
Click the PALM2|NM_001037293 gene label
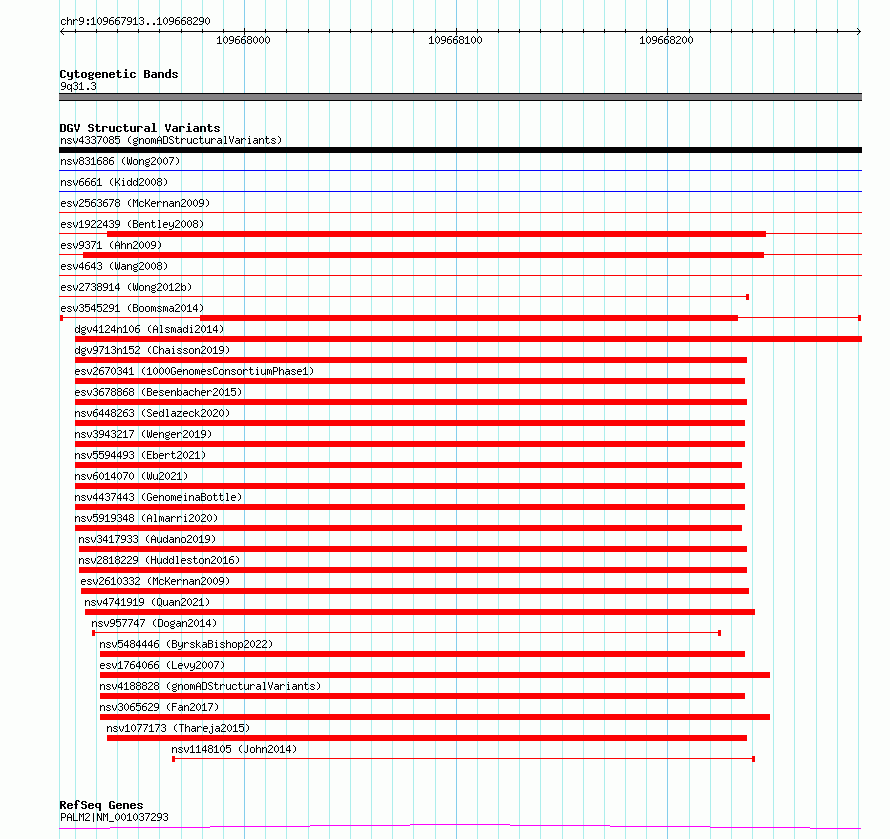click(x=114, y=817)
